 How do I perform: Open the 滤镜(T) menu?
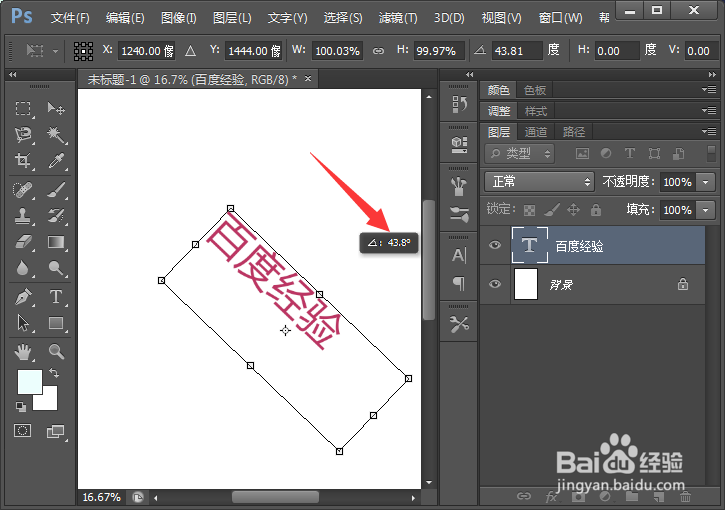(398, 18)
